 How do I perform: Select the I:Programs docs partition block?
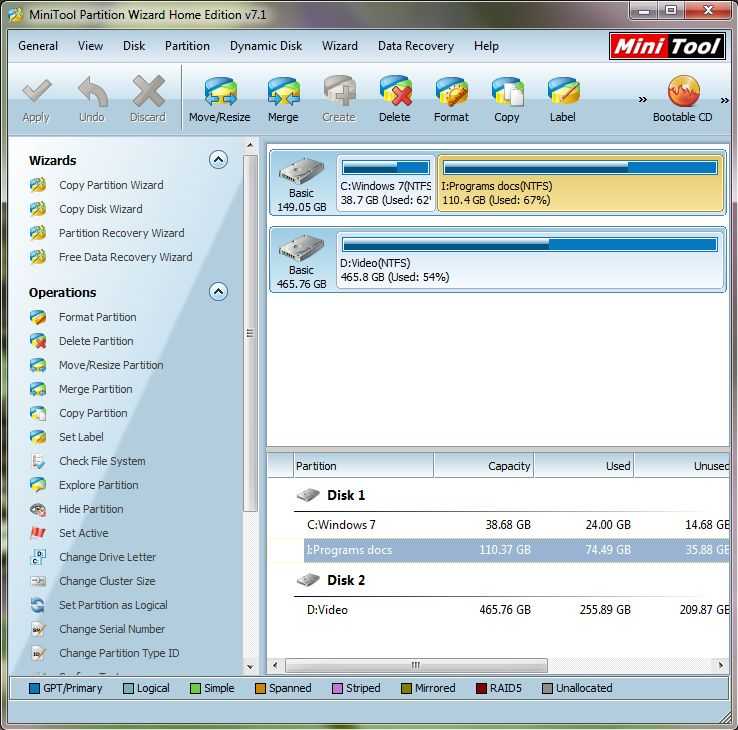(x=581, y=183)
